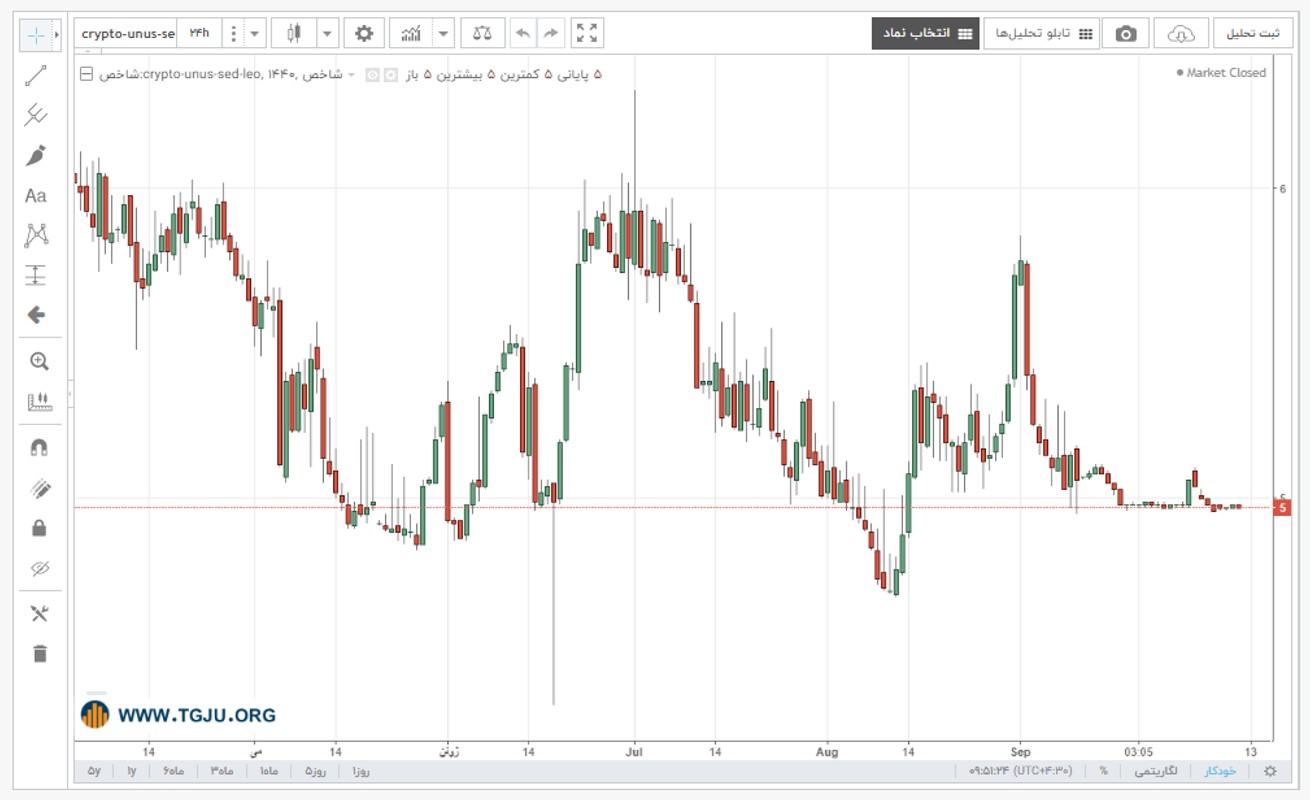Hide all drawings with the eye icon
The width and height of the screenshot is (1310, 800).
pyautogui.click(x=39, y=568)
